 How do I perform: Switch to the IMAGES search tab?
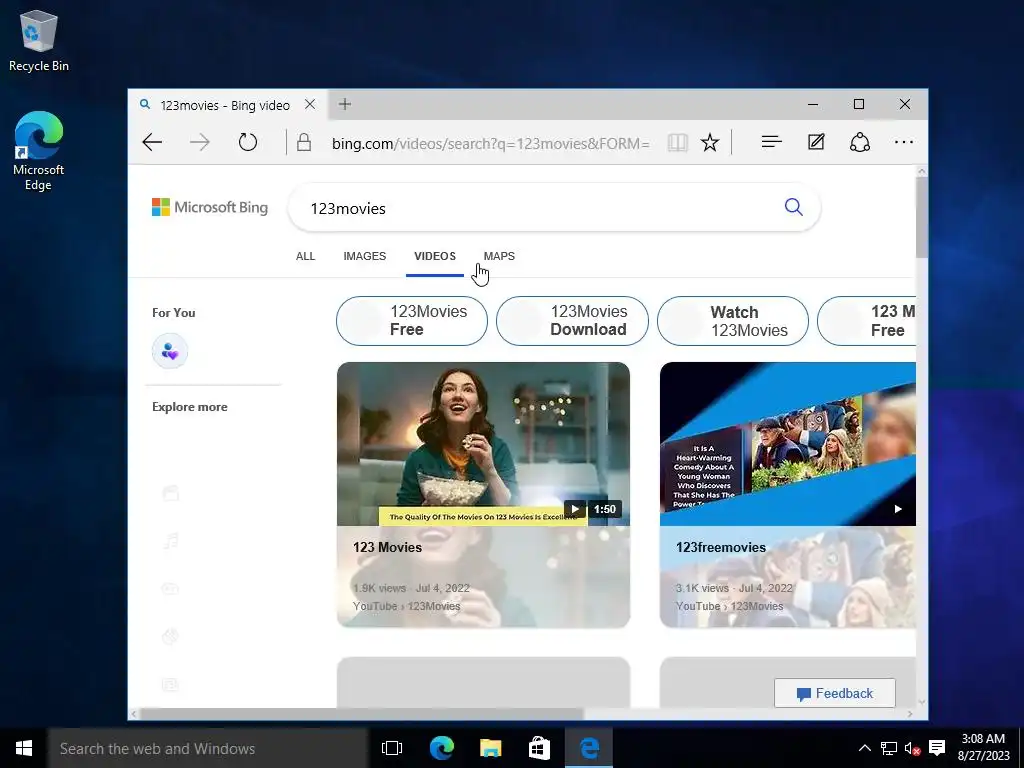[364, 256]
